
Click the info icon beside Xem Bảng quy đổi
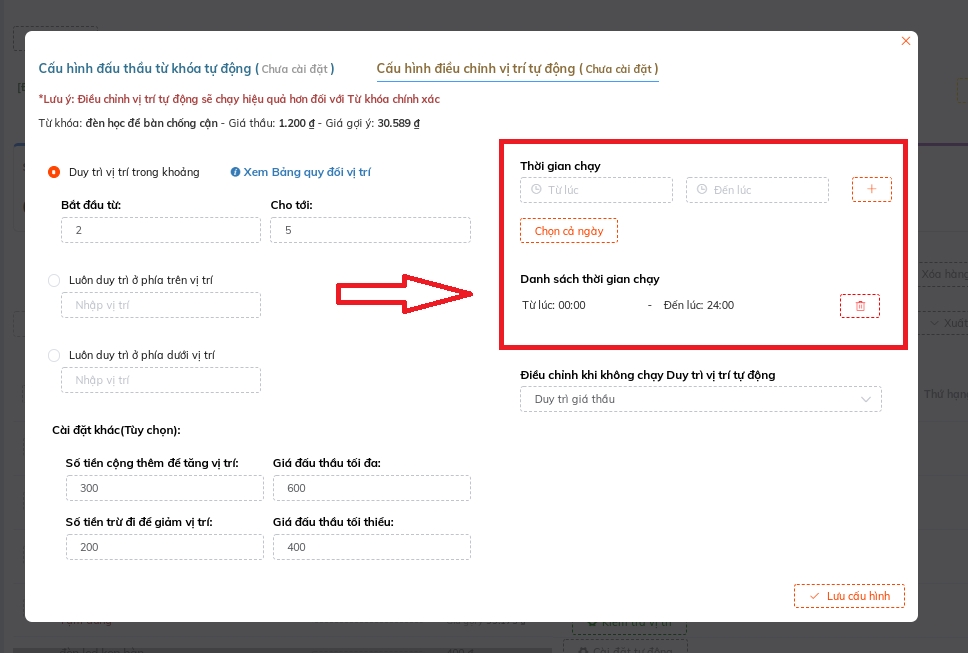(235, 172)
